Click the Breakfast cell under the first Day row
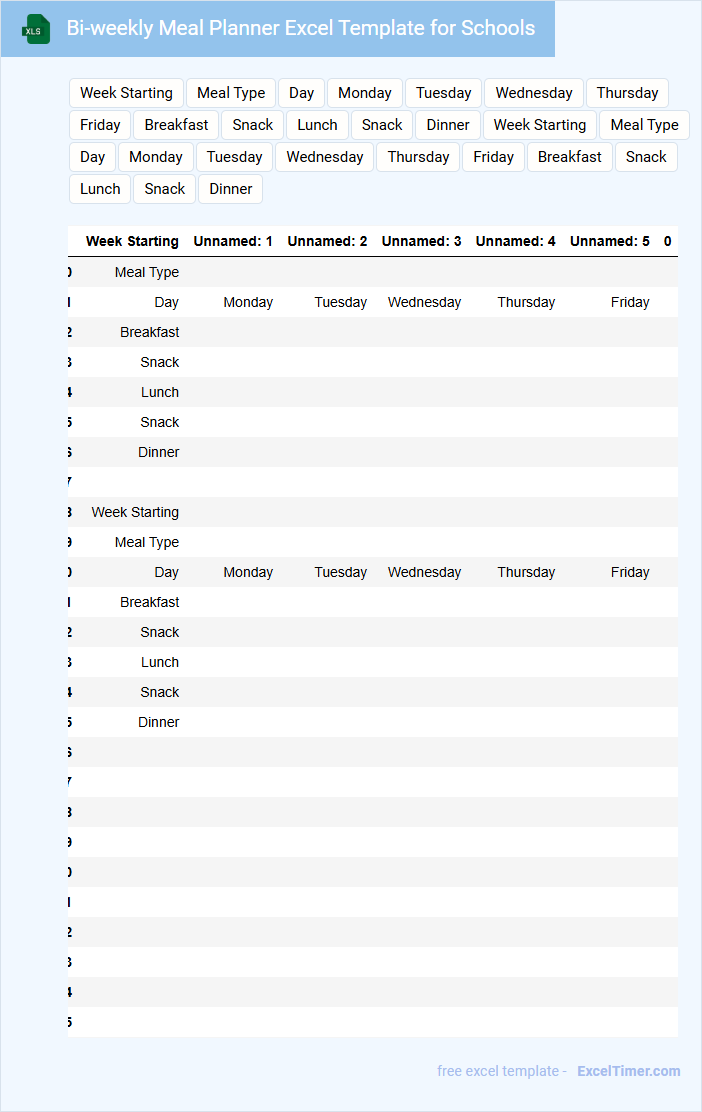The image size is (702, 1112). pos(150,332)
